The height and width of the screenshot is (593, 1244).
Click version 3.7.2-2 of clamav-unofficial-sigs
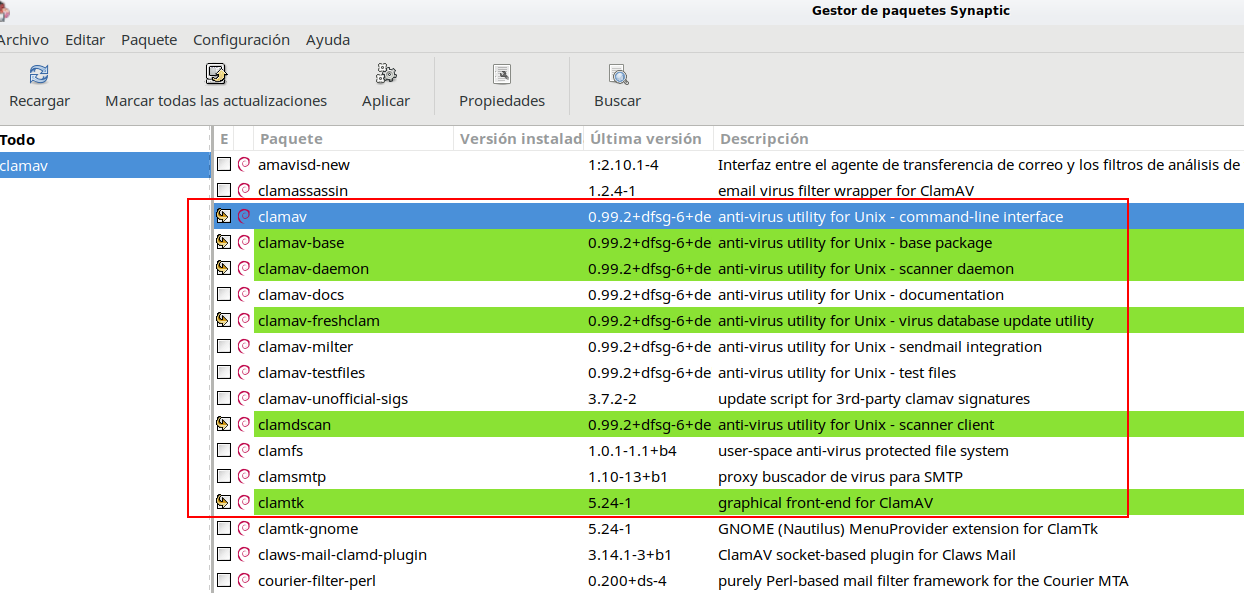click(612, 399)
